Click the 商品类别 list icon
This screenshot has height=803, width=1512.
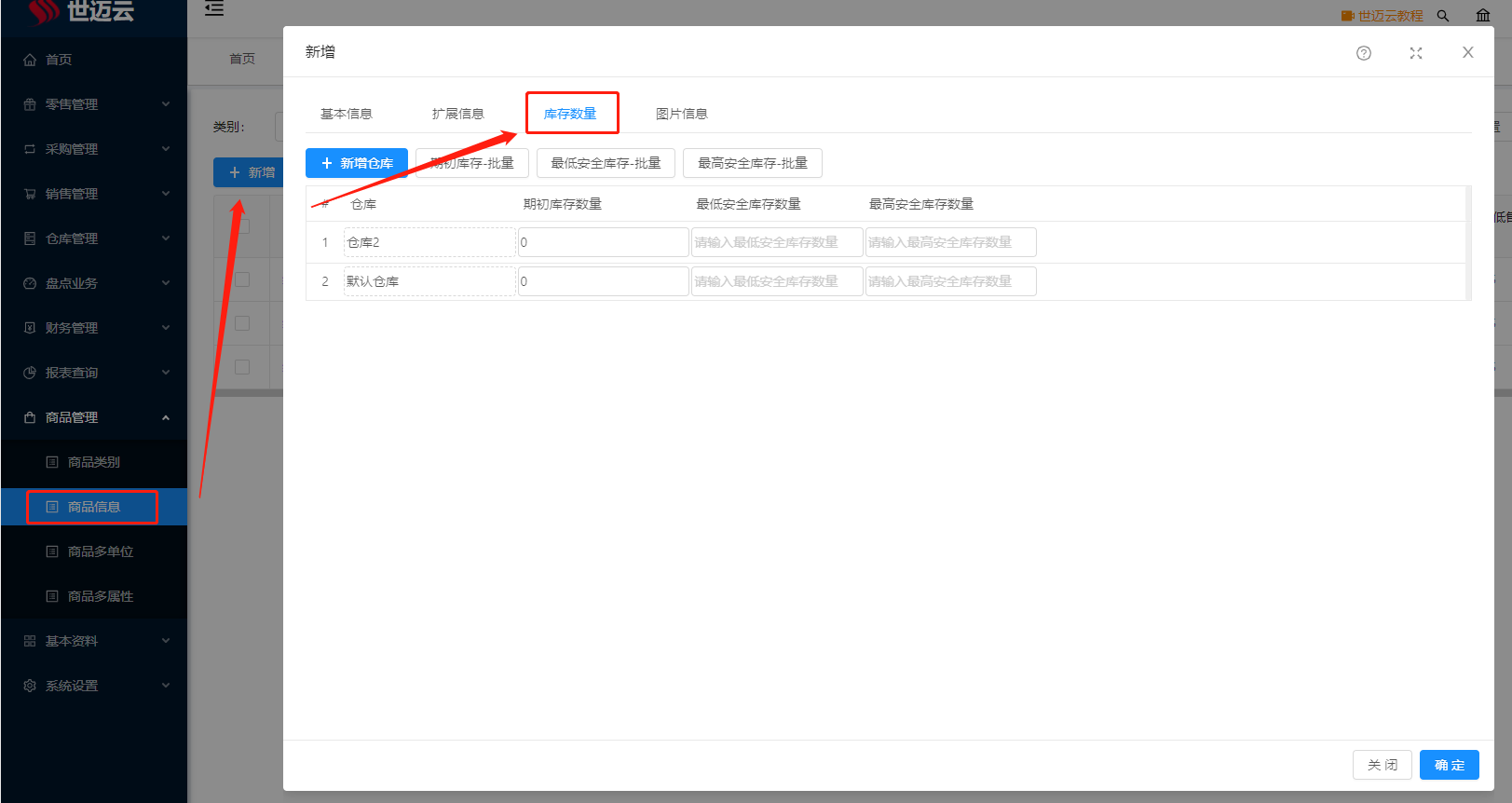(x=52, y=462)
